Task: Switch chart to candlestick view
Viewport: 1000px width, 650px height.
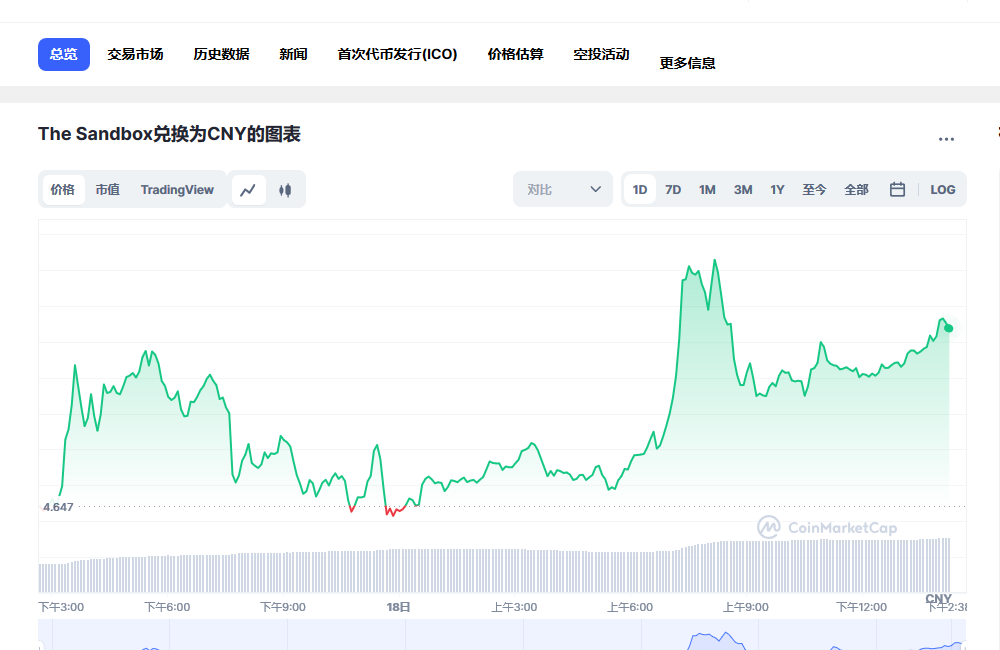Action: click(x=285, y=189)
